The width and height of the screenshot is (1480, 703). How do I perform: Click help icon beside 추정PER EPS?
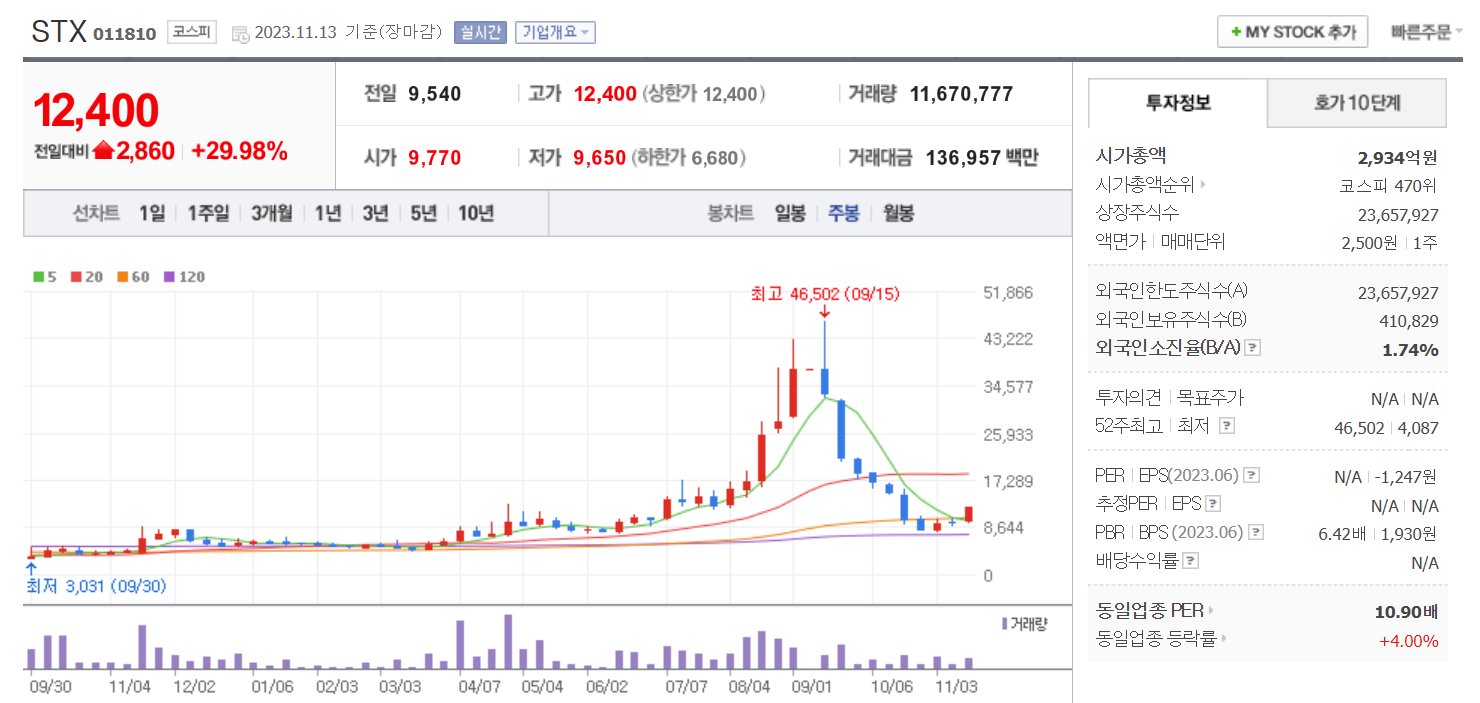click(x=1213, y=504)
